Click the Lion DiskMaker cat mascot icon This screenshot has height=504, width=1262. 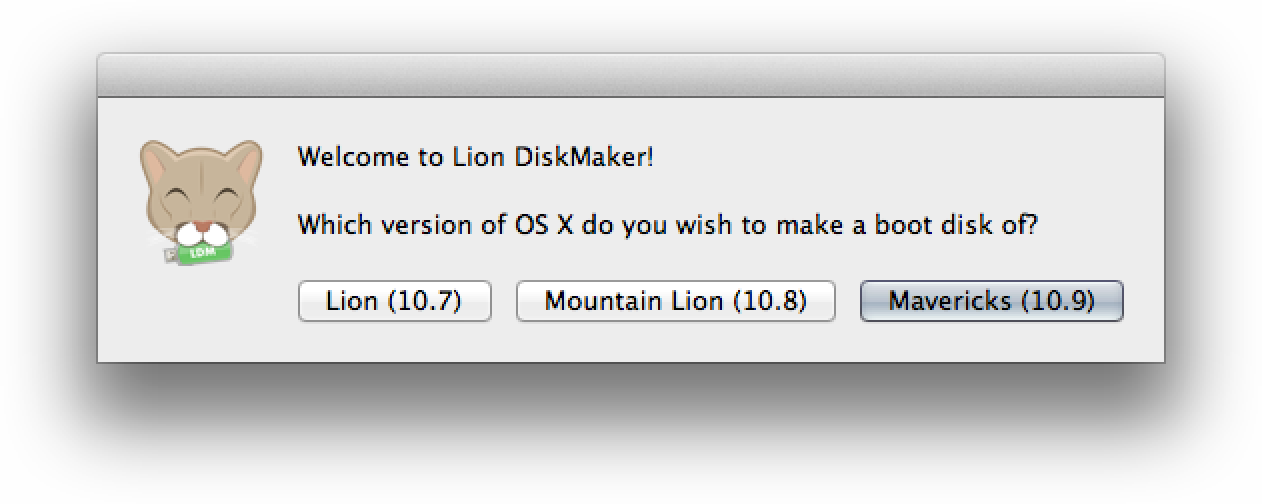coord(200,202)
